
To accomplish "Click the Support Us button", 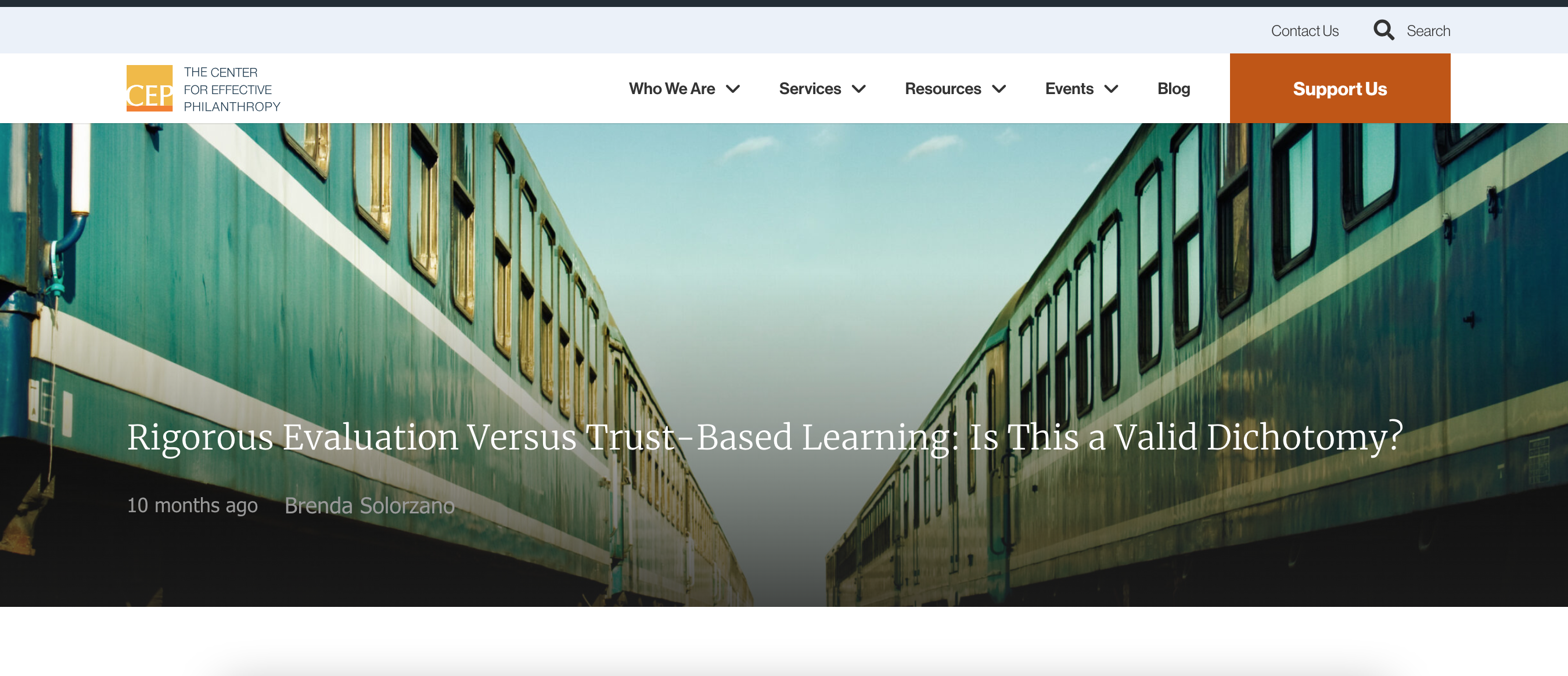I will [x=1340, y=88].
